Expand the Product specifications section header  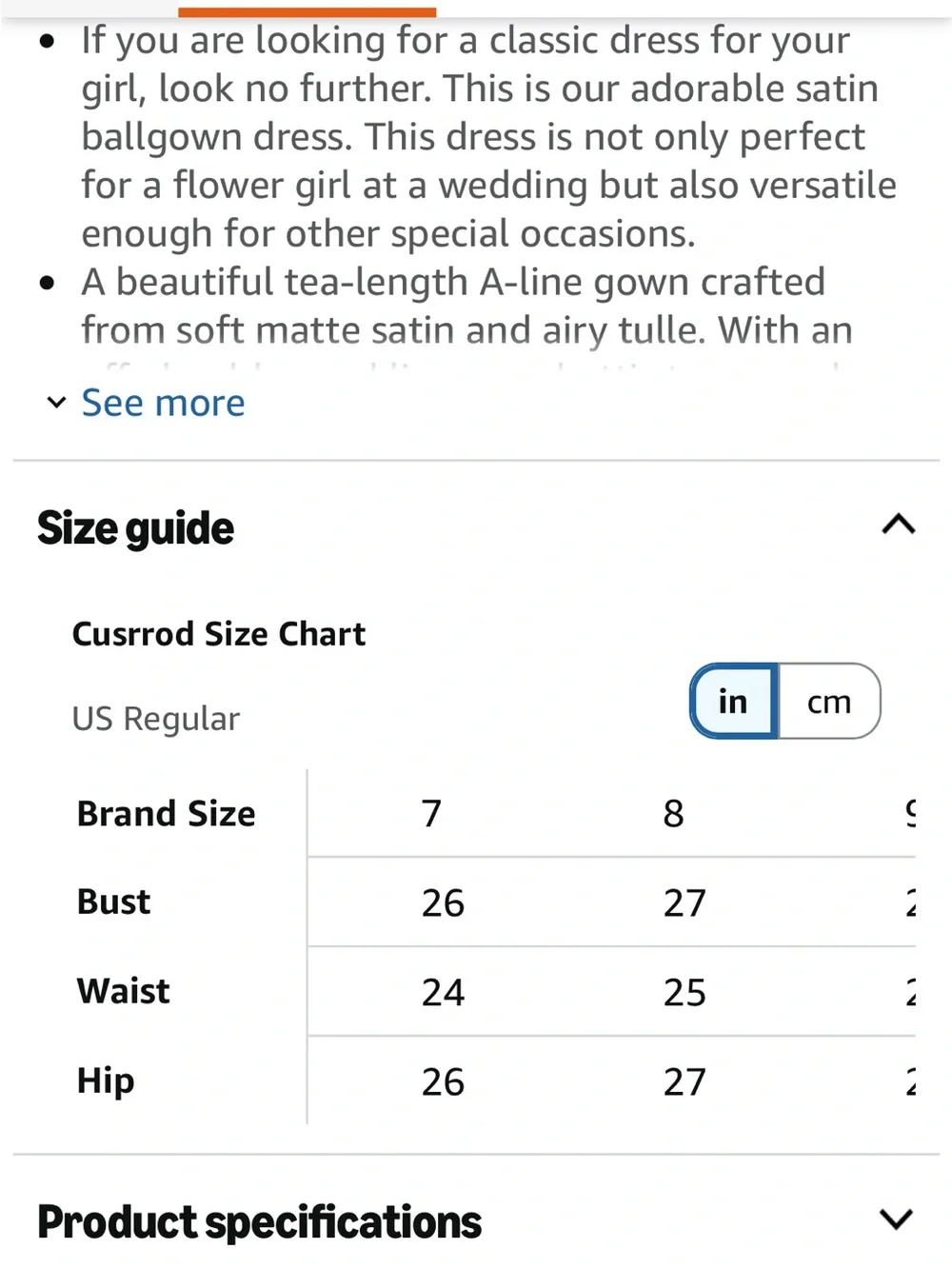[476, 1221]
